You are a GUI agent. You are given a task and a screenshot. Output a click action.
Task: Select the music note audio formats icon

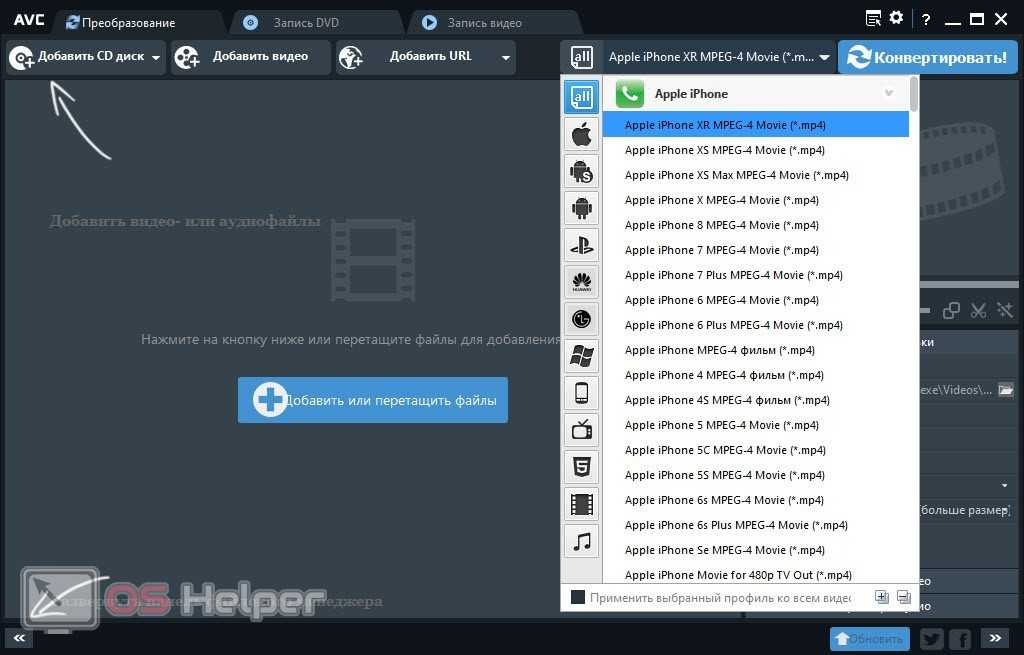581,541
